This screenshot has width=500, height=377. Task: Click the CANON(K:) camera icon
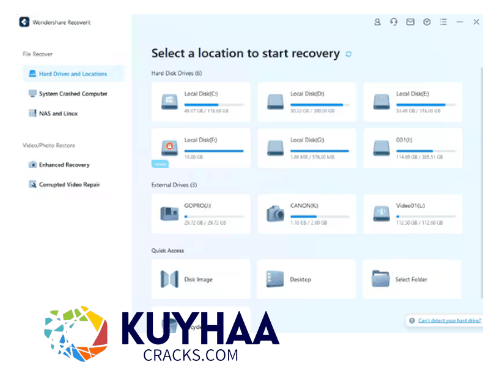coord(275,213)
